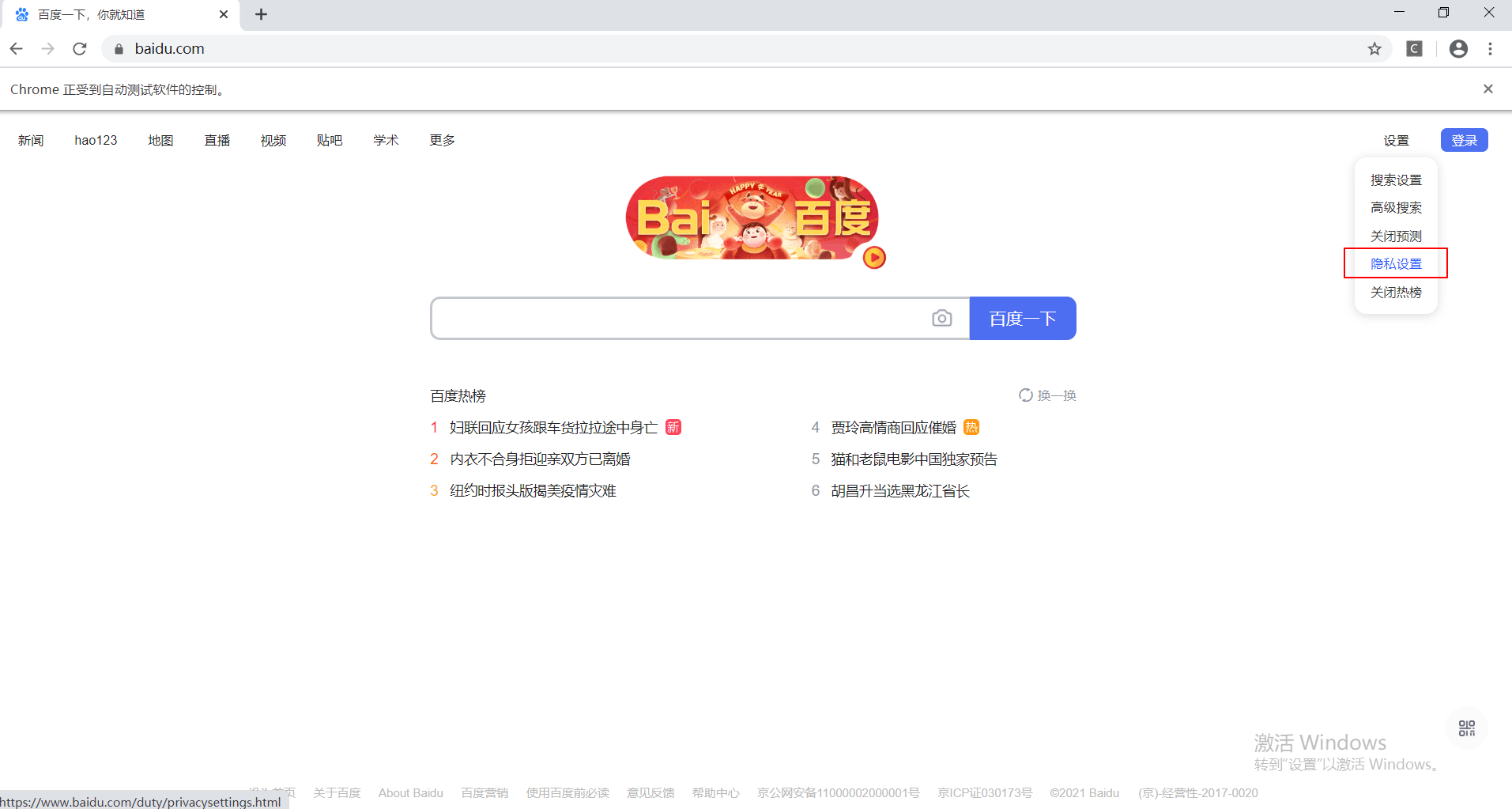Screen dimensions: 1512x809
Task: Open the Chrome extension icon
Action: (x=1415, y=48)
